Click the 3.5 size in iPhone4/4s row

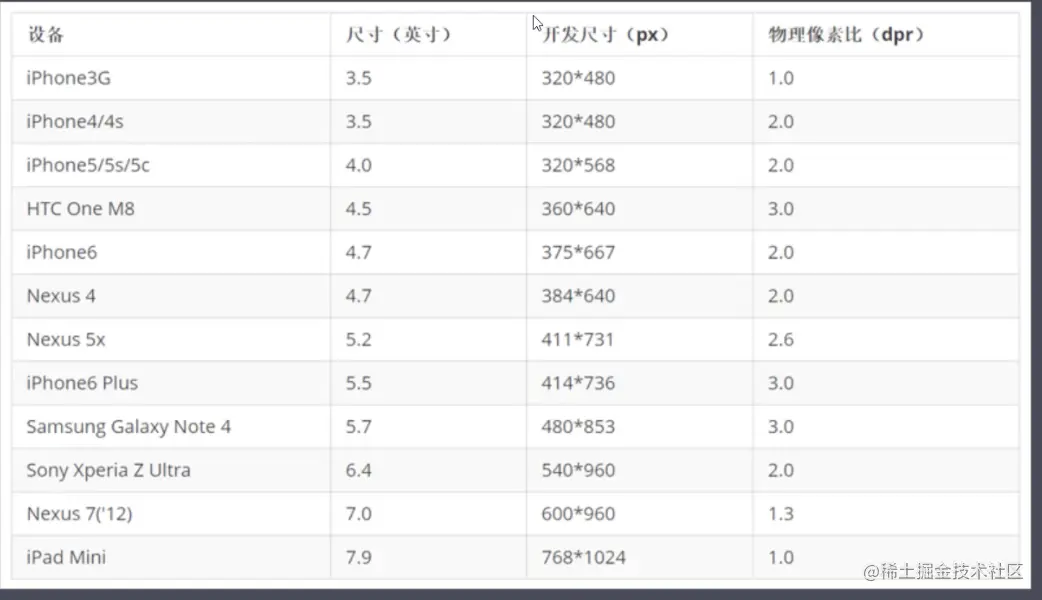(358, 122)
